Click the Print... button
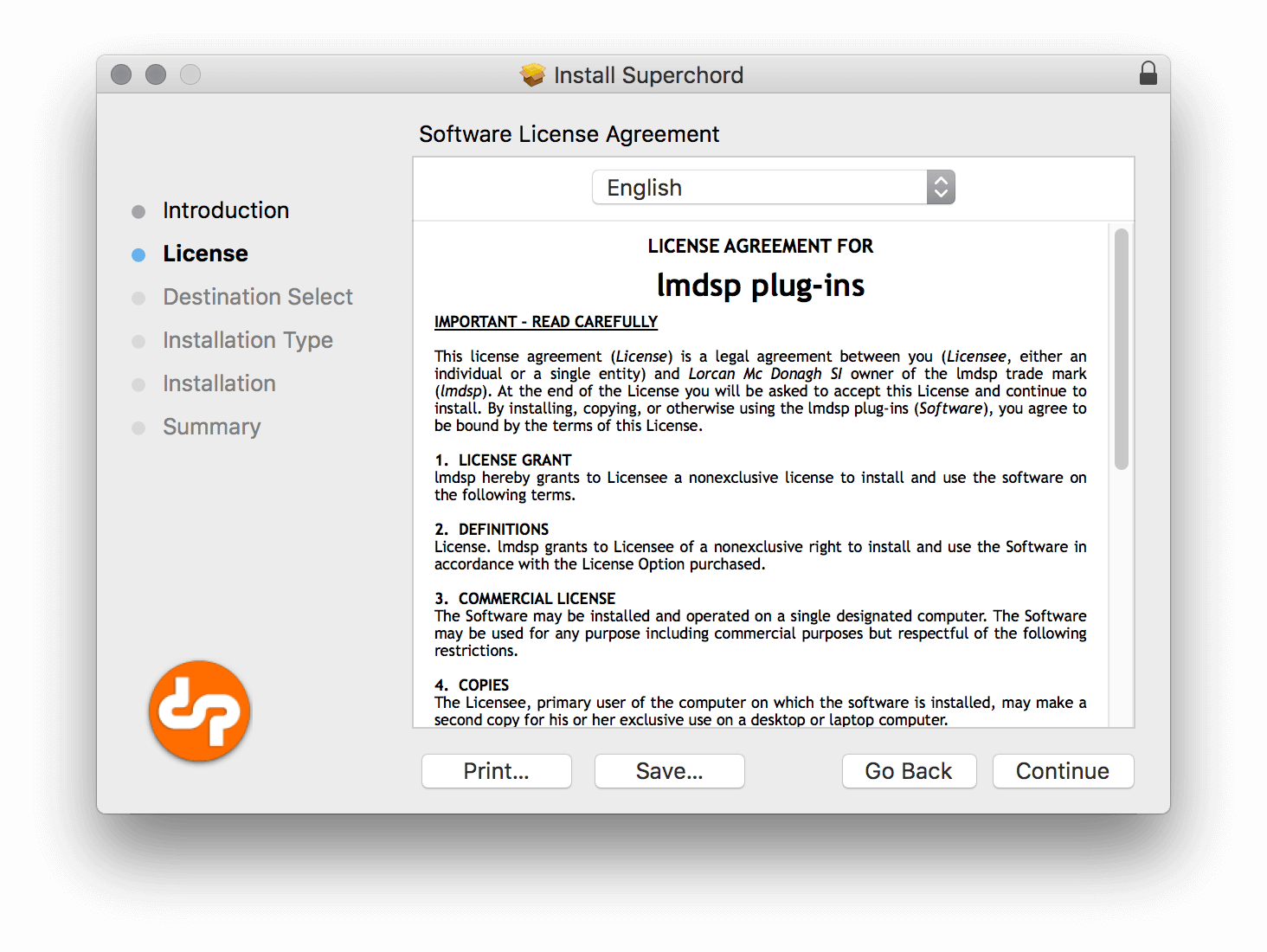The width and height of the screenshot is (1267, 952). click(x=497, y=771)
